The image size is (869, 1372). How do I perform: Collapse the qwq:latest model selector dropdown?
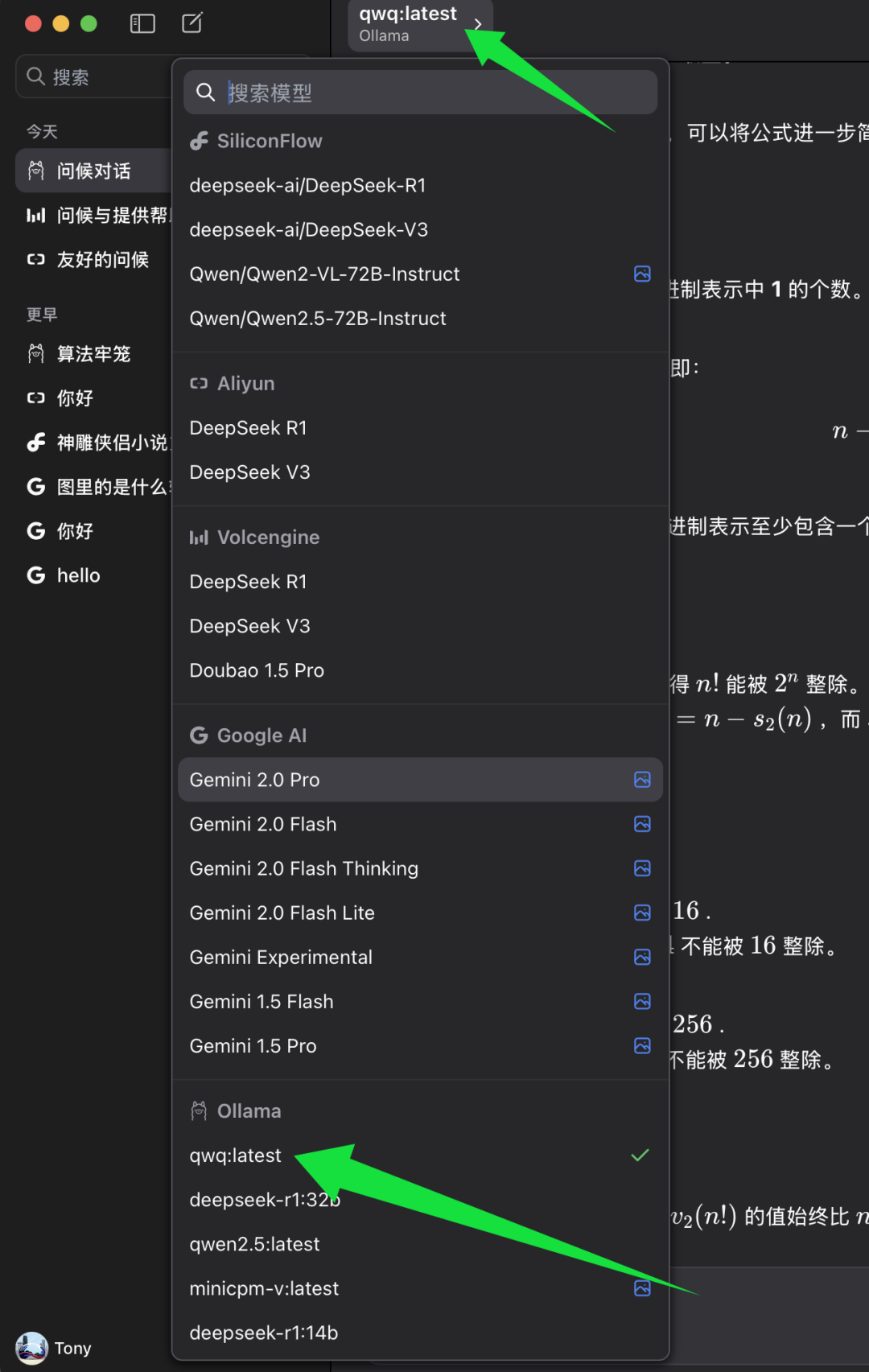(x=419, y=24)
